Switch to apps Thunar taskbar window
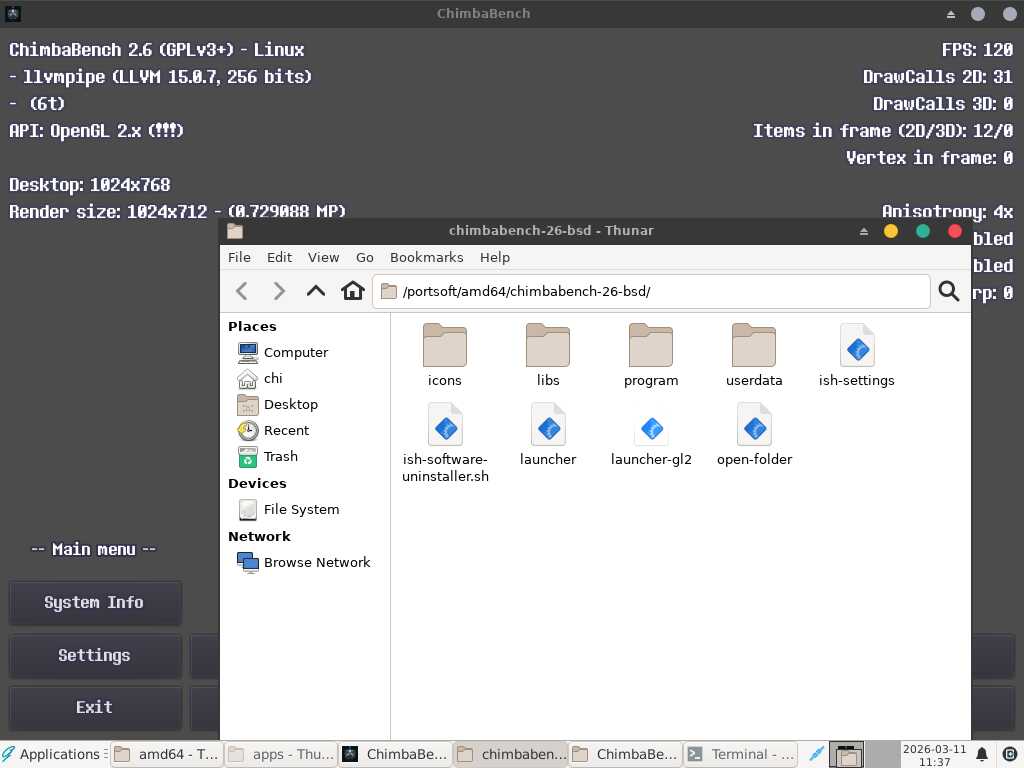The width and height of the screenshot is (1024, 768). click(281, 754)
